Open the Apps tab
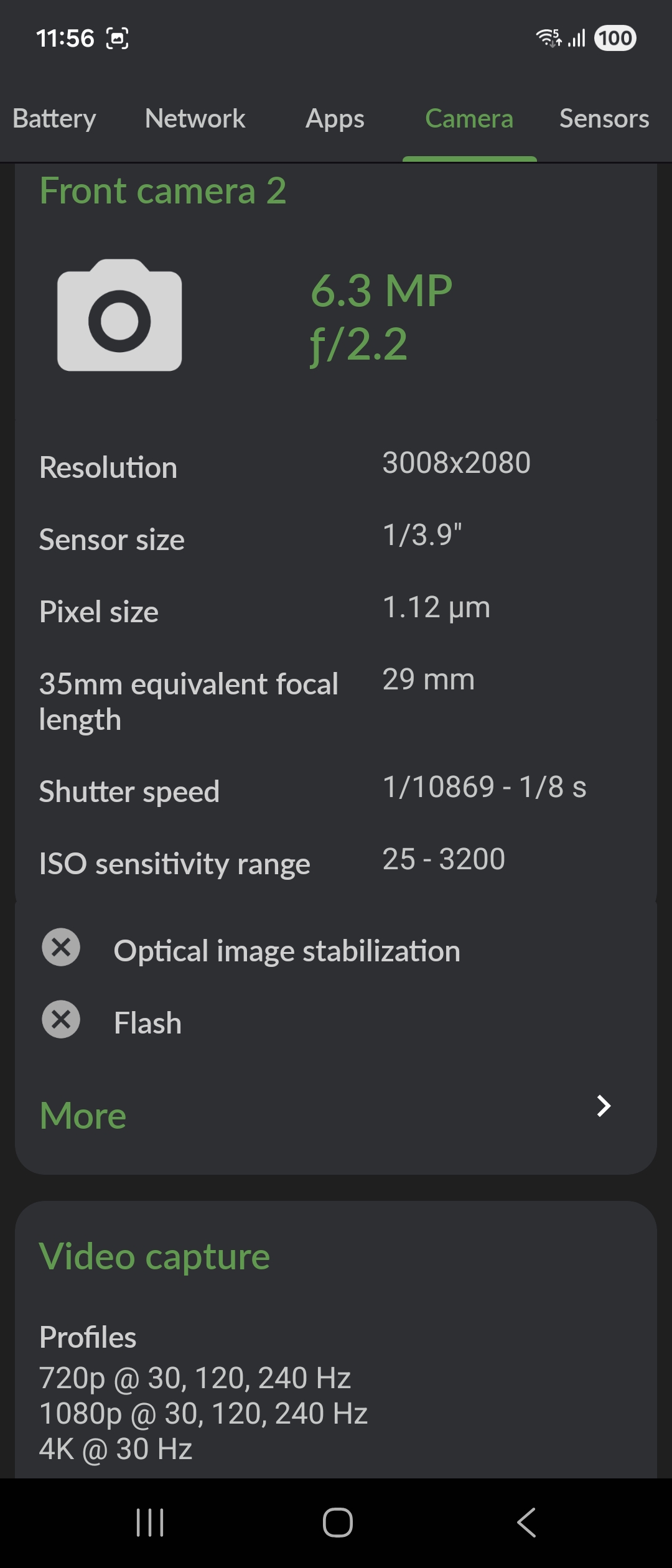Viewport: 672px width, 1568px height. 335,118
